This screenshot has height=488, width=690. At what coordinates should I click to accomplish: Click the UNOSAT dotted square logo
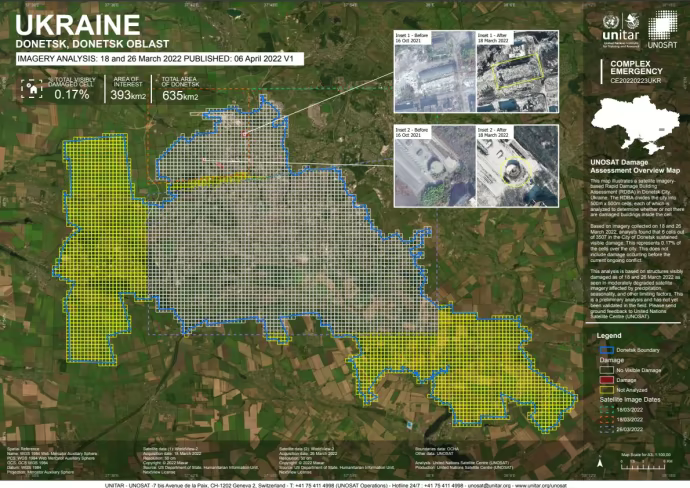coord(663,26)
